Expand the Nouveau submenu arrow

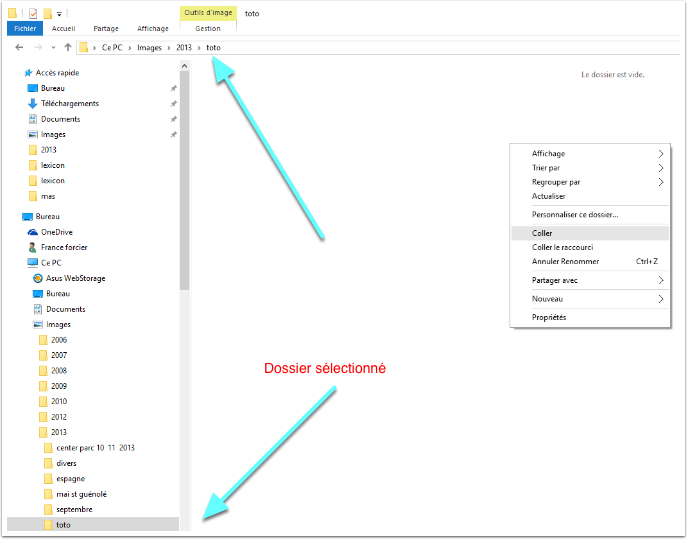[661, 299]
